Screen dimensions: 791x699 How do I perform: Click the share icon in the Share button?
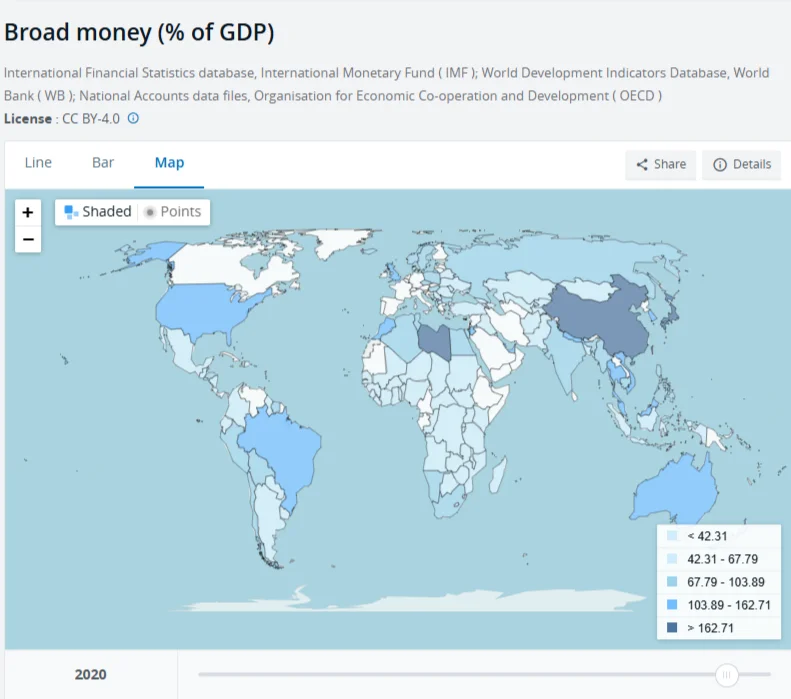click(642, 164)
